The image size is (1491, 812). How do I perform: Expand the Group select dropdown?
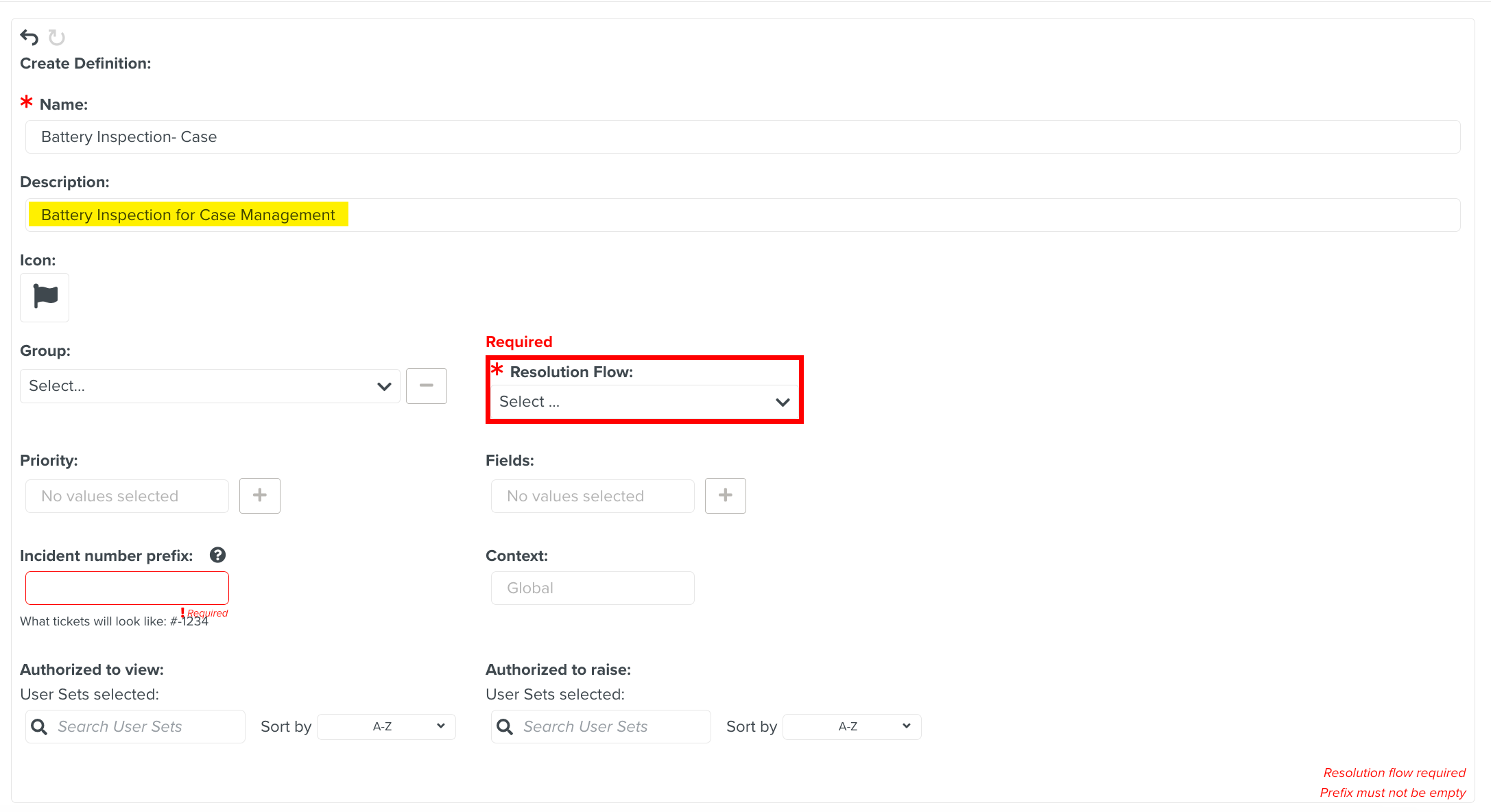pos(209,386)
